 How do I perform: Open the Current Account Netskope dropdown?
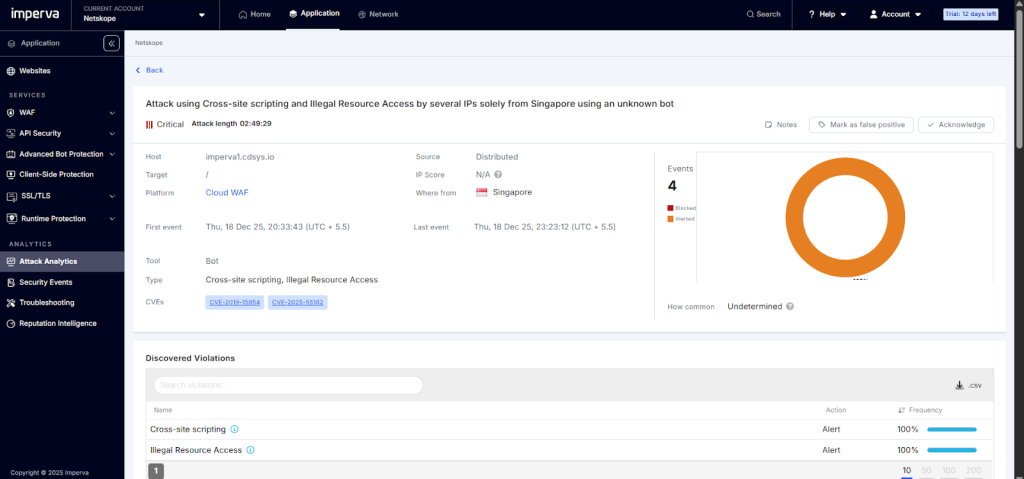point(144,14)
